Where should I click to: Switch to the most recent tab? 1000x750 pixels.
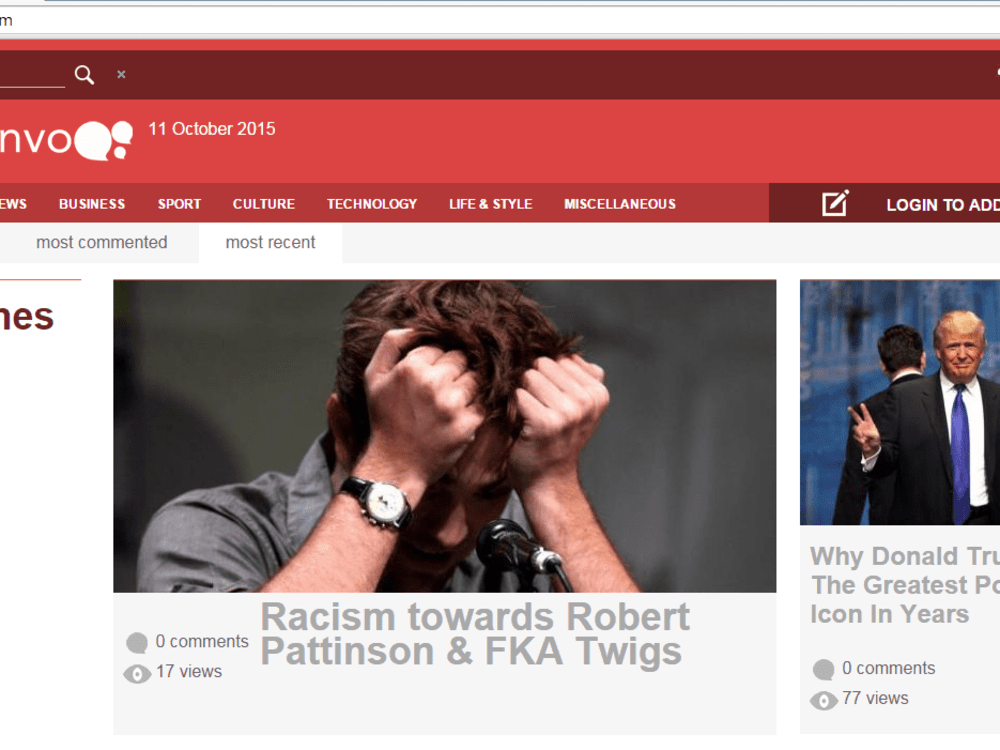270,242
